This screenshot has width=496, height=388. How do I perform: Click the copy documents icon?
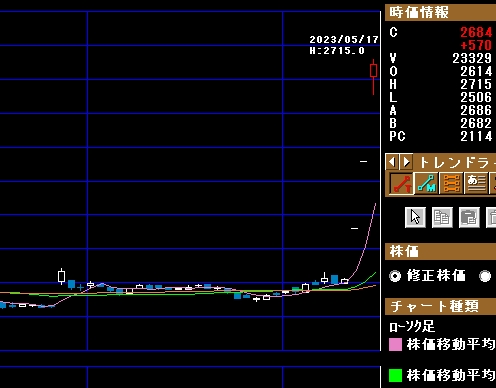(x=442, y=218)
